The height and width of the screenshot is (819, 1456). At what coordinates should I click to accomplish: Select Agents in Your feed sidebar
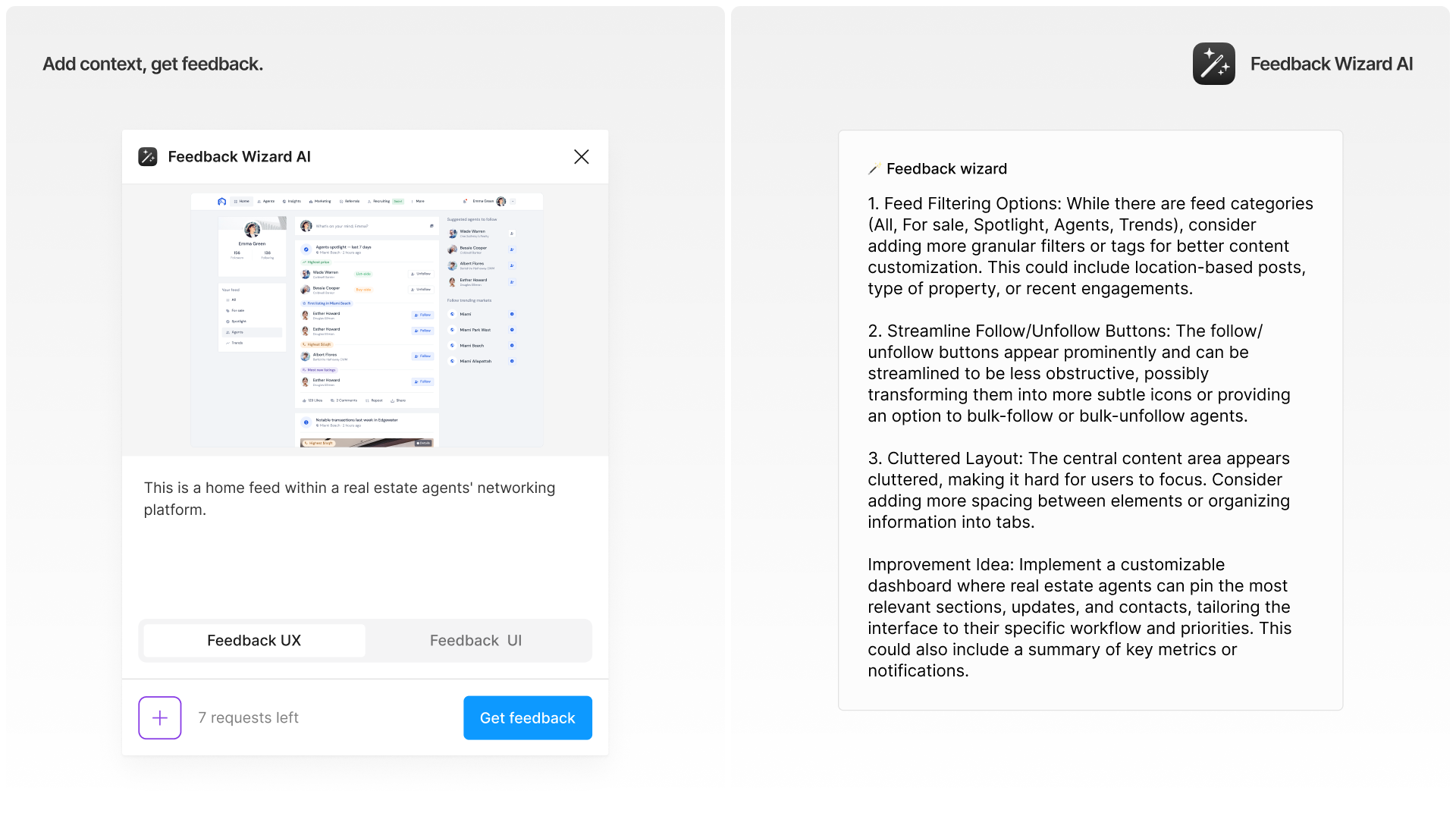pos(253,332)
